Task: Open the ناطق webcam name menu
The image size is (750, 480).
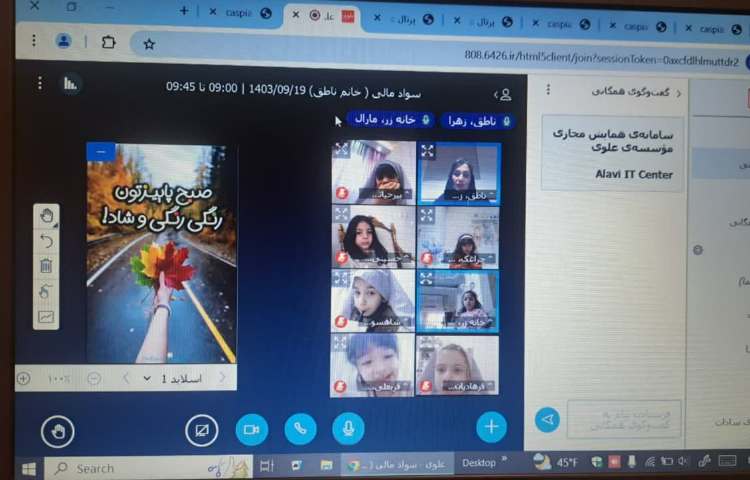Action: pos(470,195)
